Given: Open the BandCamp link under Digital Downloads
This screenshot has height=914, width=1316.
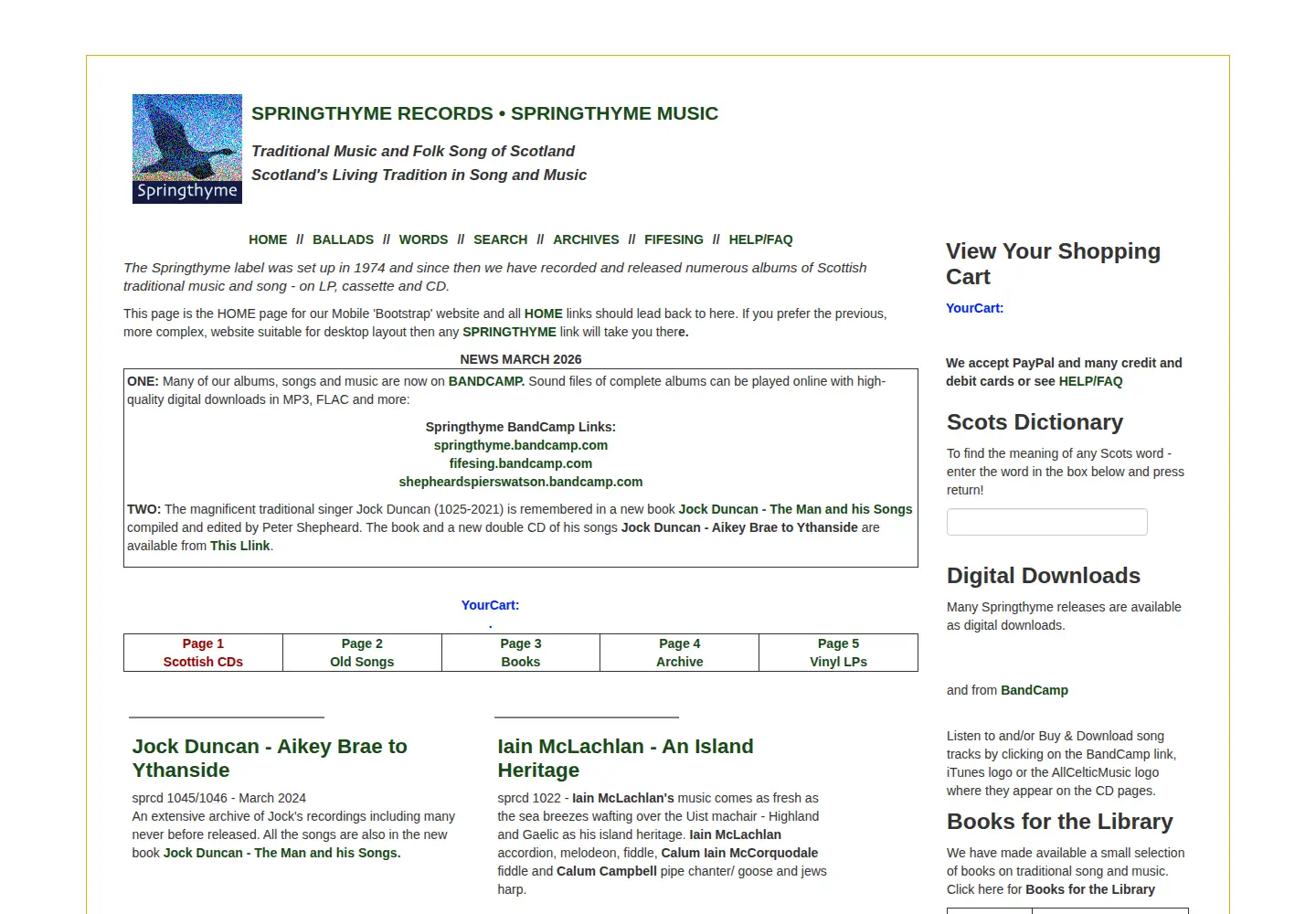Looking at the screenshot, I should coord(1035,690).
